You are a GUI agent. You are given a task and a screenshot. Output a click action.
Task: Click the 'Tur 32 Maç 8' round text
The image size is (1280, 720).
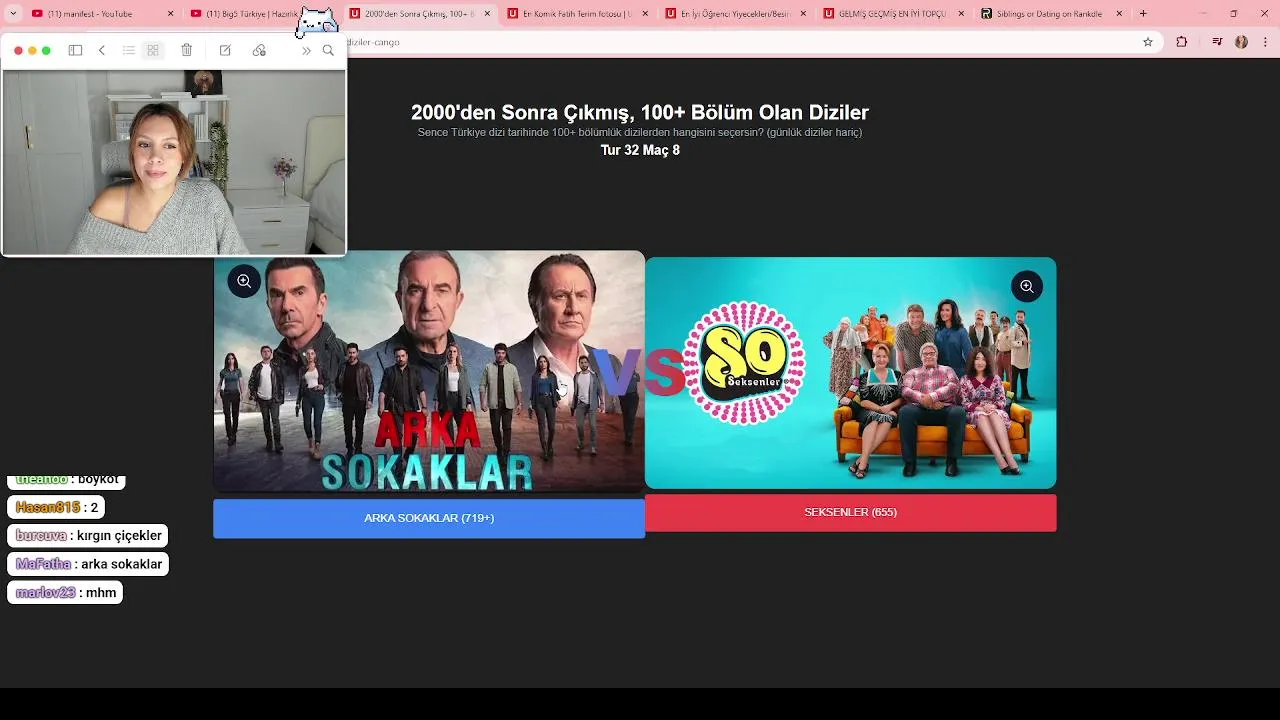[640, 150]
